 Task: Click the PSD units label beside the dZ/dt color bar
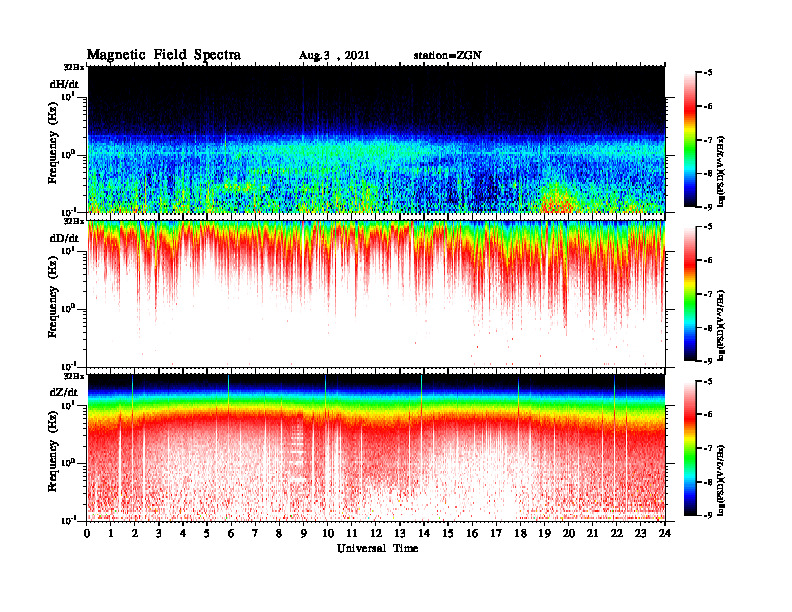coord(721,479)
